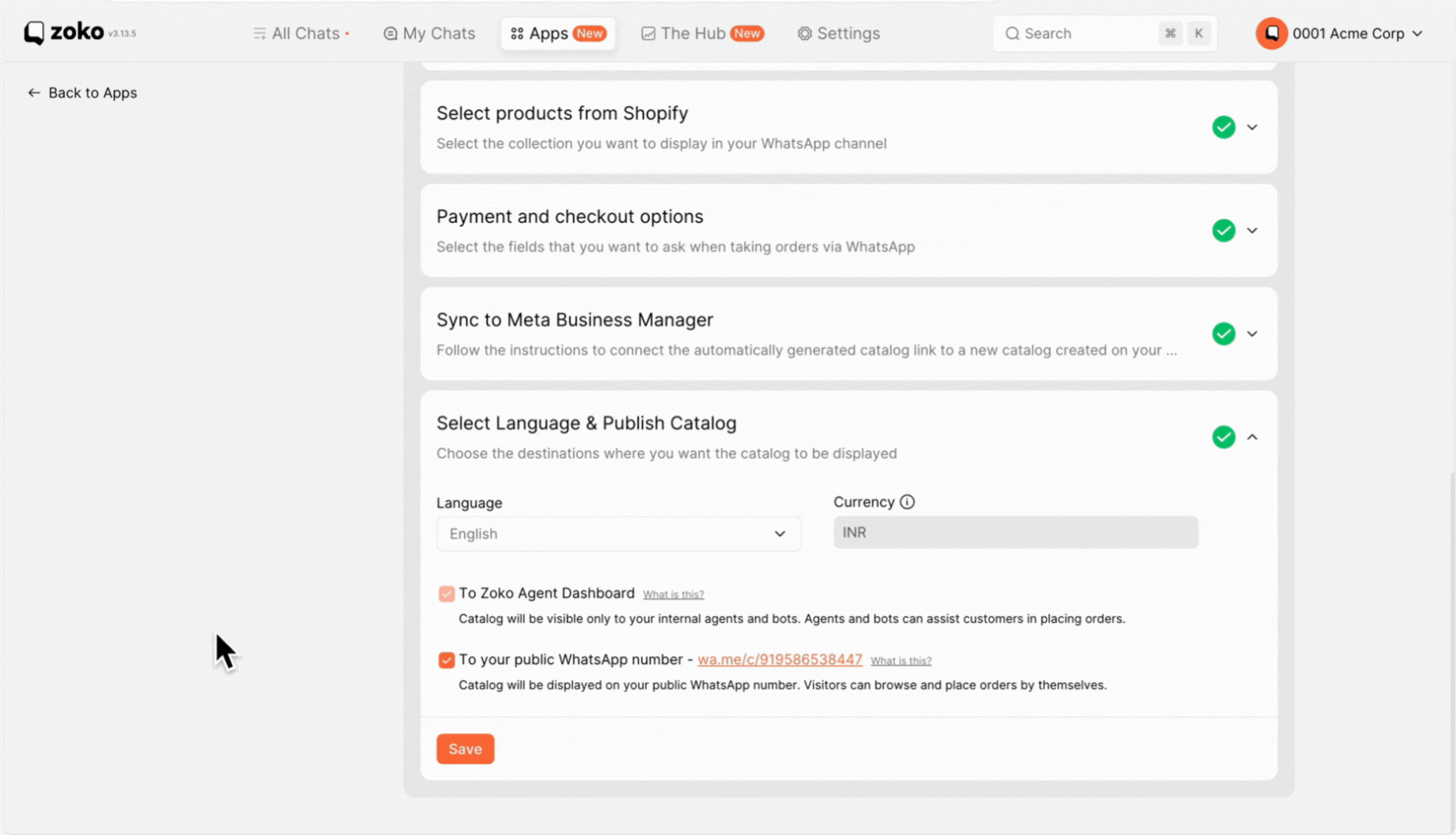Click the search magnifier icon
Viewport: 1456px width, 835px height.
(1012, 33)
